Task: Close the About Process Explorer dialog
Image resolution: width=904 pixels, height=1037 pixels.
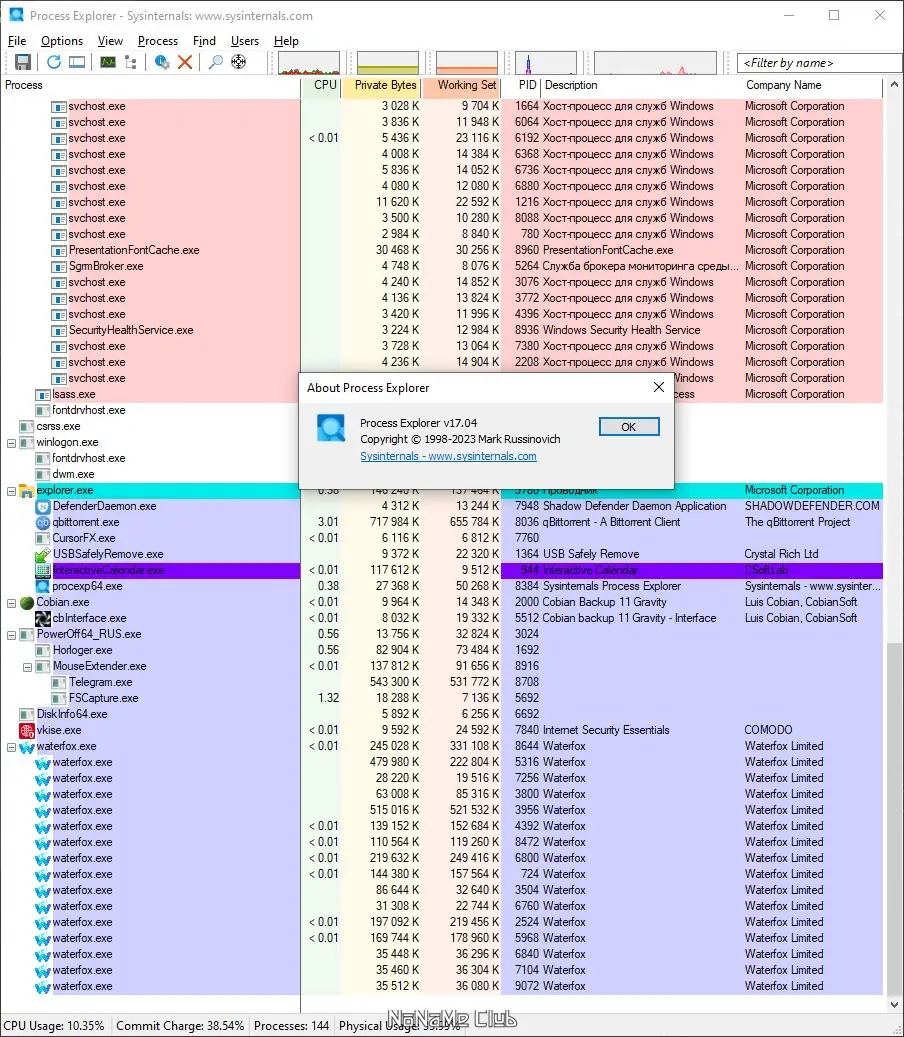Action: point(659,388)
